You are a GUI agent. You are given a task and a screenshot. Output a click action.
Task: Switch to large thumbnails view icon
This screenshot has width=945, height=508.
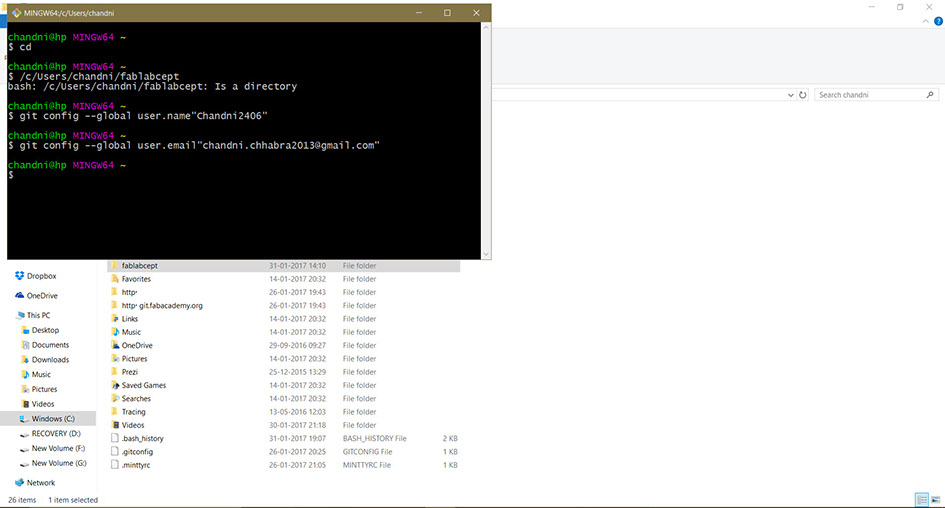coord(935,500)
